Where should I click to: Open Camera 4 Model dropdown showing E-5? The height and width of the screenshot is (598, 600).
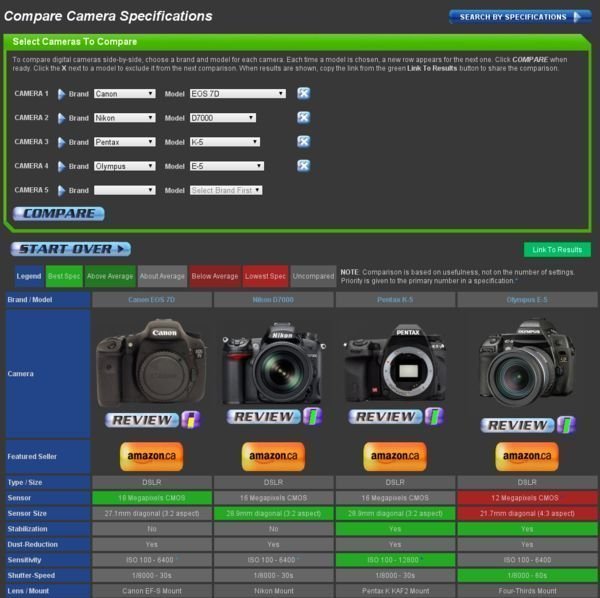tap(227, 166)
